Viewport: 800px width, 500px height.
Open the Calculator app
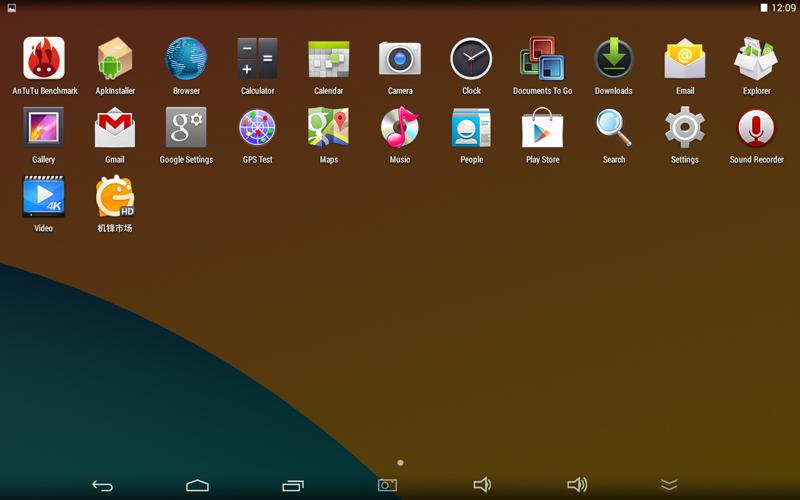(x=257, y=58)
